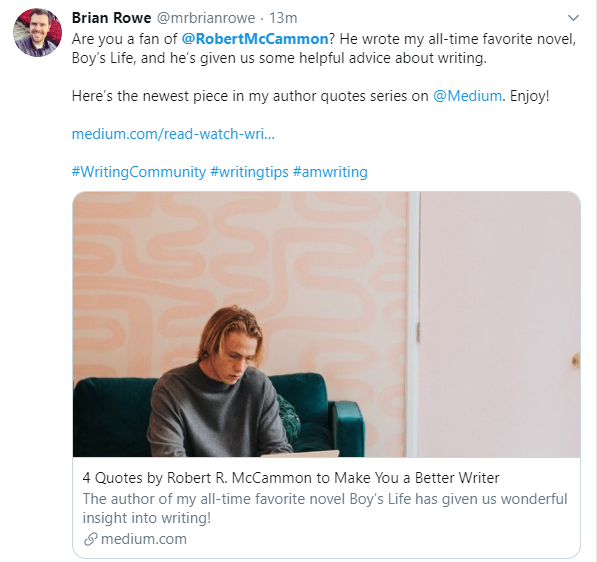Open the article preview image

[x=326, y=324]
